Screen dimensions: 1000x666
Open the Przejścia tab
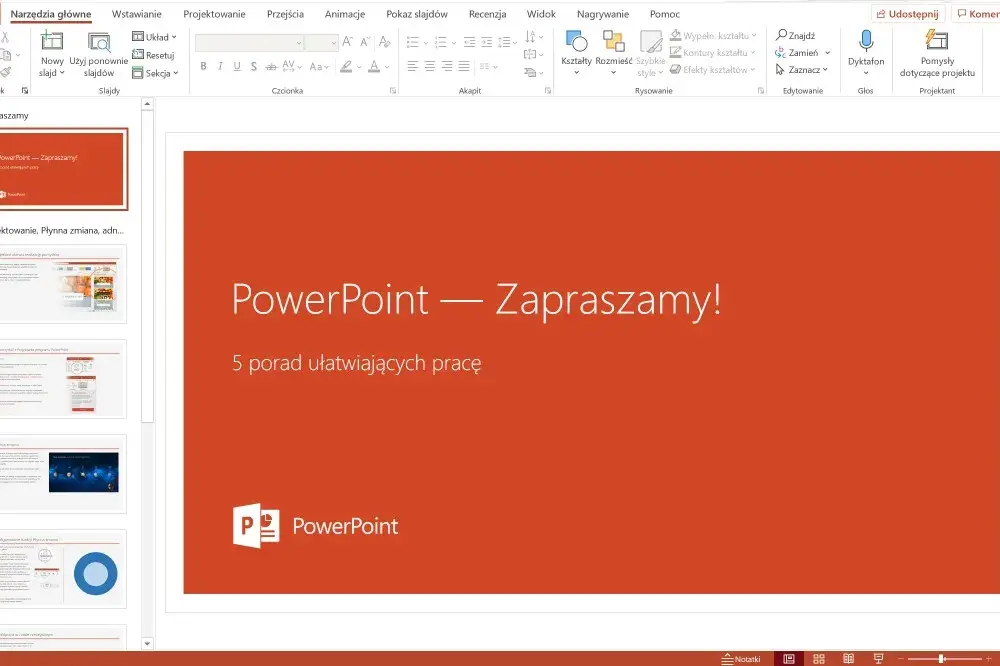(x=285, y=14)
